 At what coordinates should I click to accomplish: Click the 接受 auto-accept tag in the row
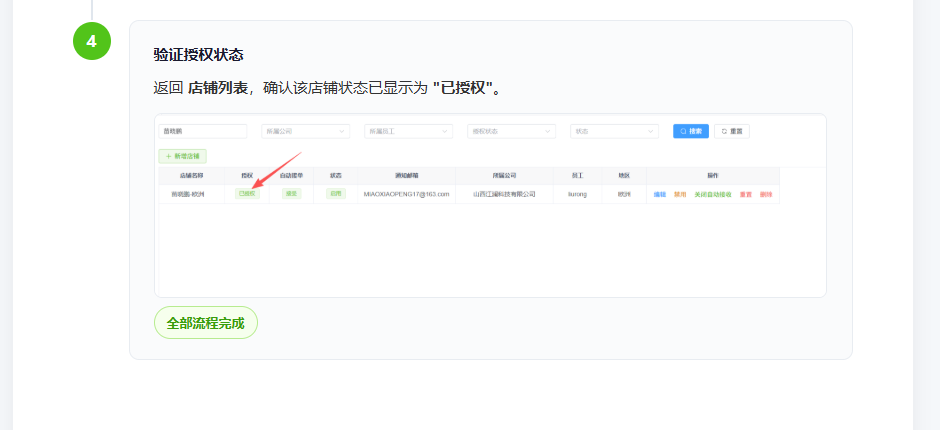click(291, 194)
